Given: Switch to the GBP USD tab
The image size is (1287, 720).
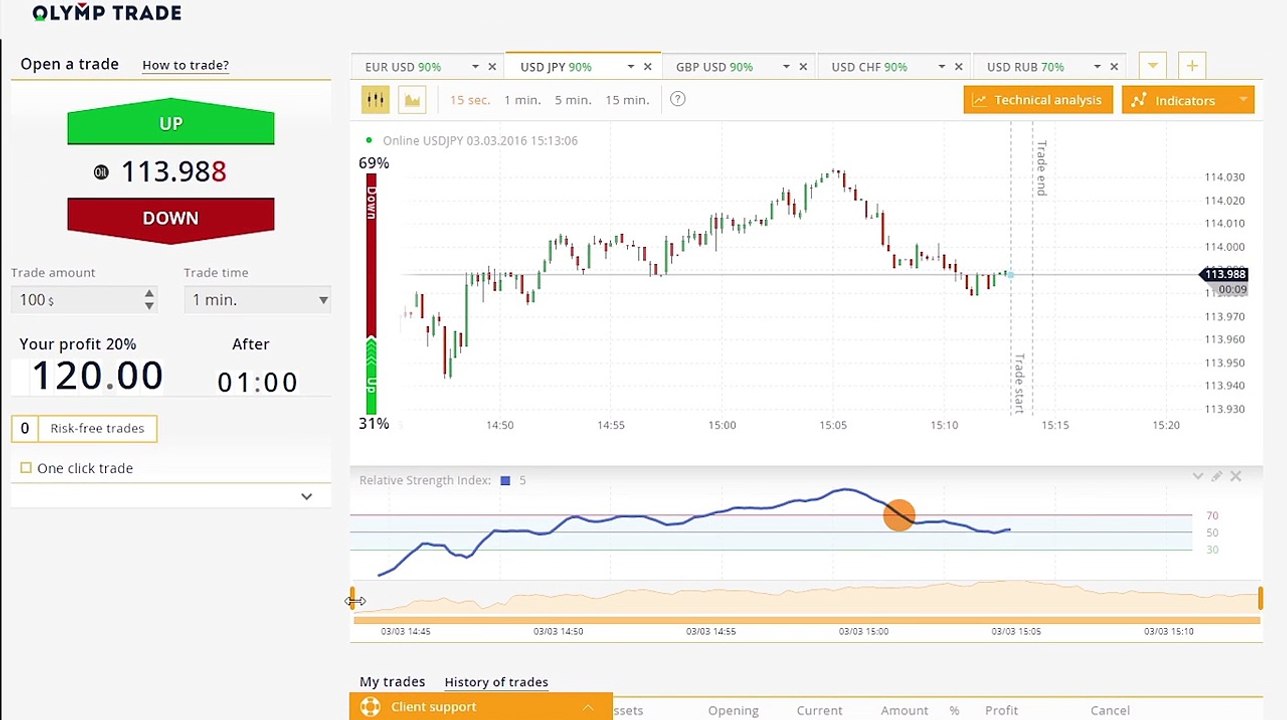Looking at the screenshot, I should (x=714, y=67).
